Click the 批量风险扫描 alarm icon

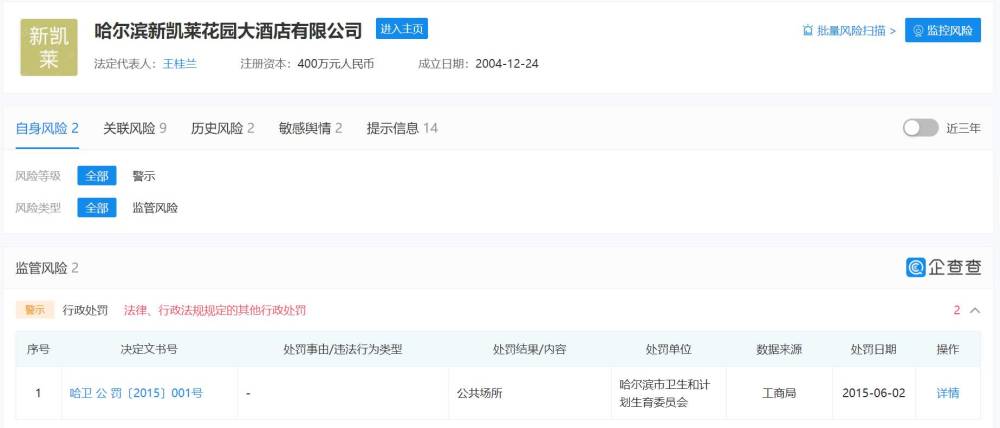point(808,31)
